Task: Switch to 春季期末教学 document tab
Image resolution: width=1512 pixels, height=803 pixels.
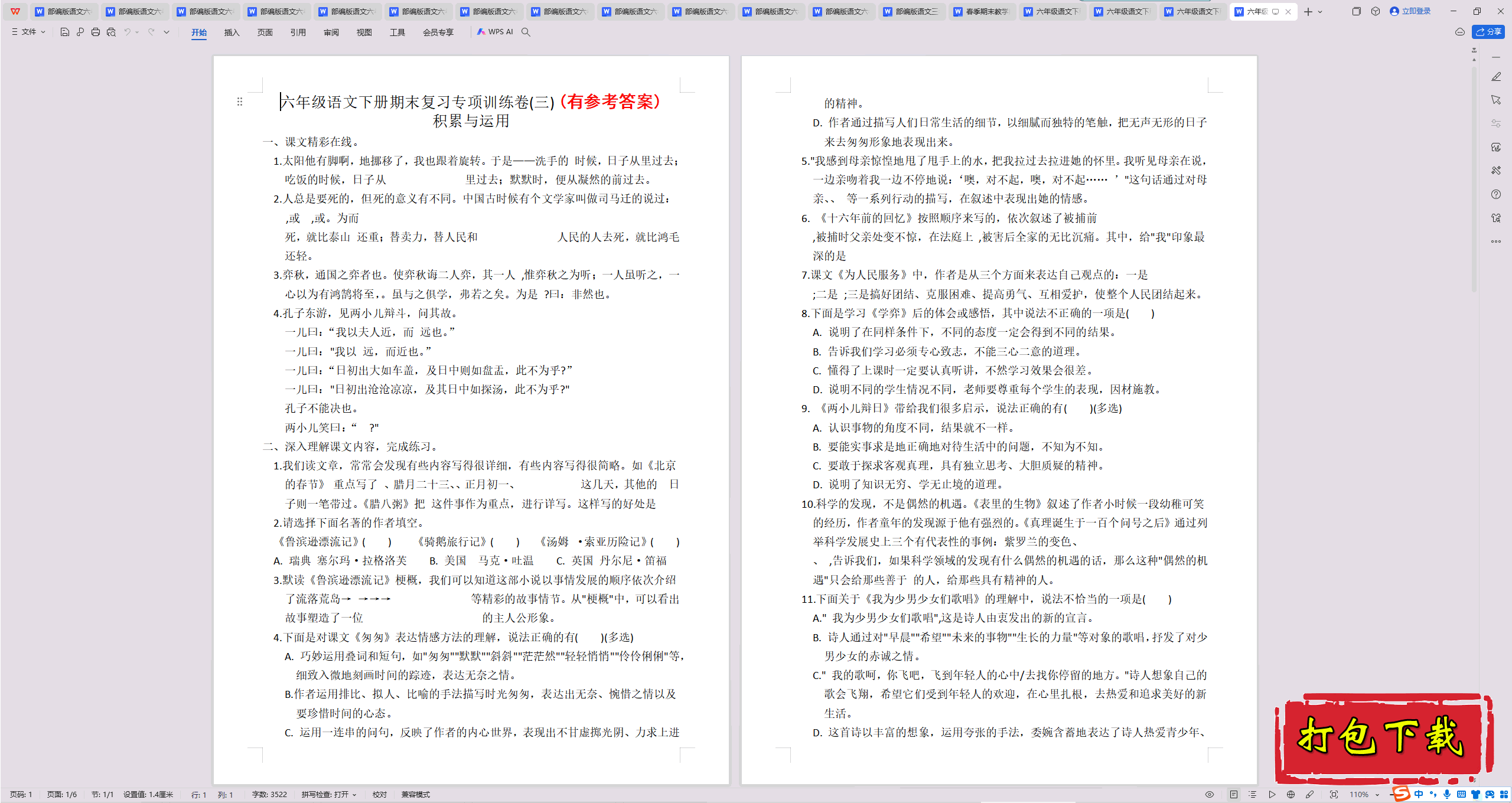Action: (x=982, y=11)
